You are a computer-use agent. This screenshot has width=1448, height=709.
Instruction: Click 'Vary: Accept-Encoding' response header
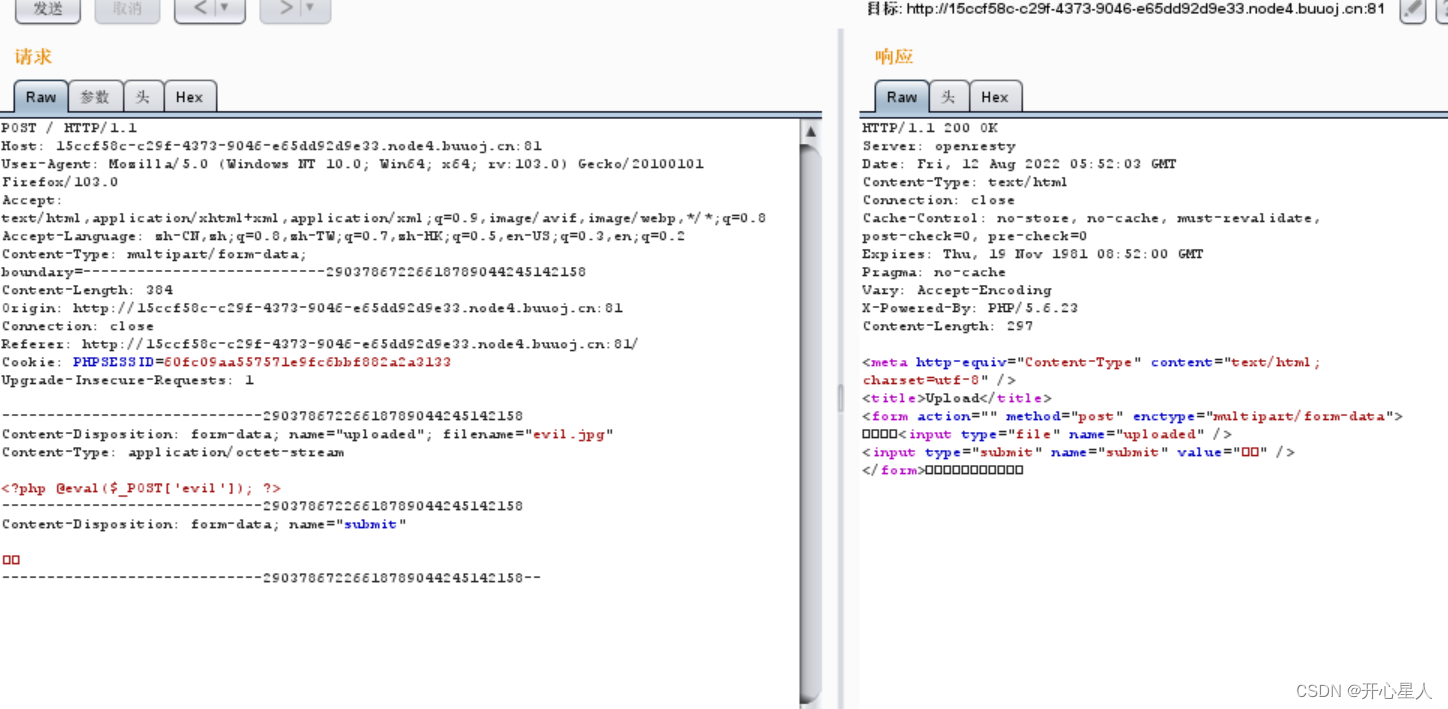tap(957, 290)
